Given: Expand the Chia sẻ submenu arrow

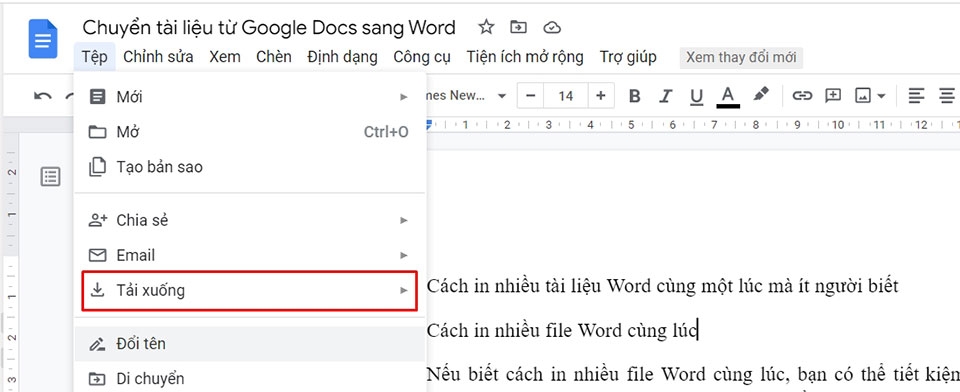Looking at the screenshot, I should (x=403, y=220).
